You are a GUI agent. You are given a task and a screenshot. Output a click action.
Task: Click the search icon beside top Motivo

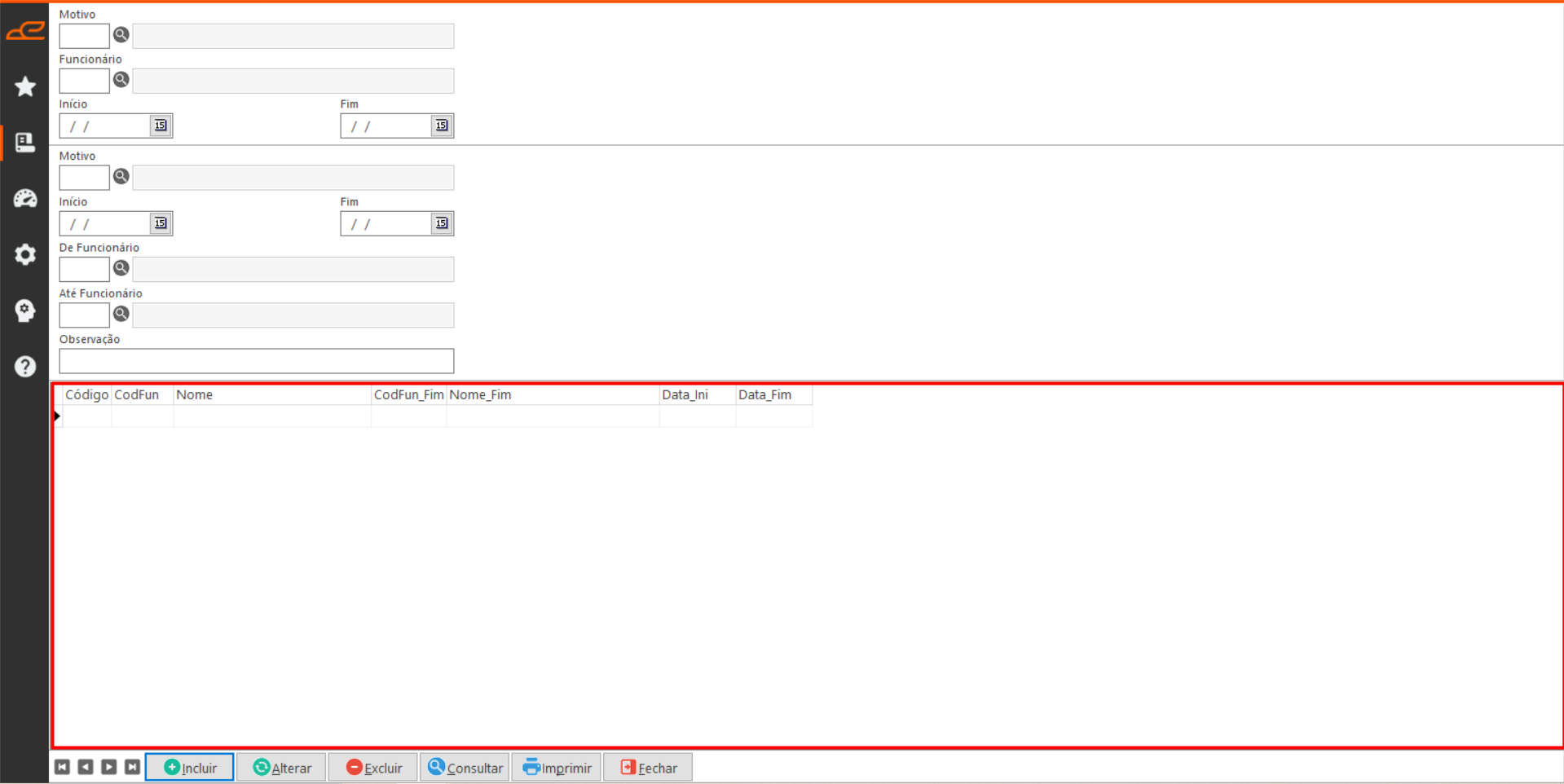121,35
